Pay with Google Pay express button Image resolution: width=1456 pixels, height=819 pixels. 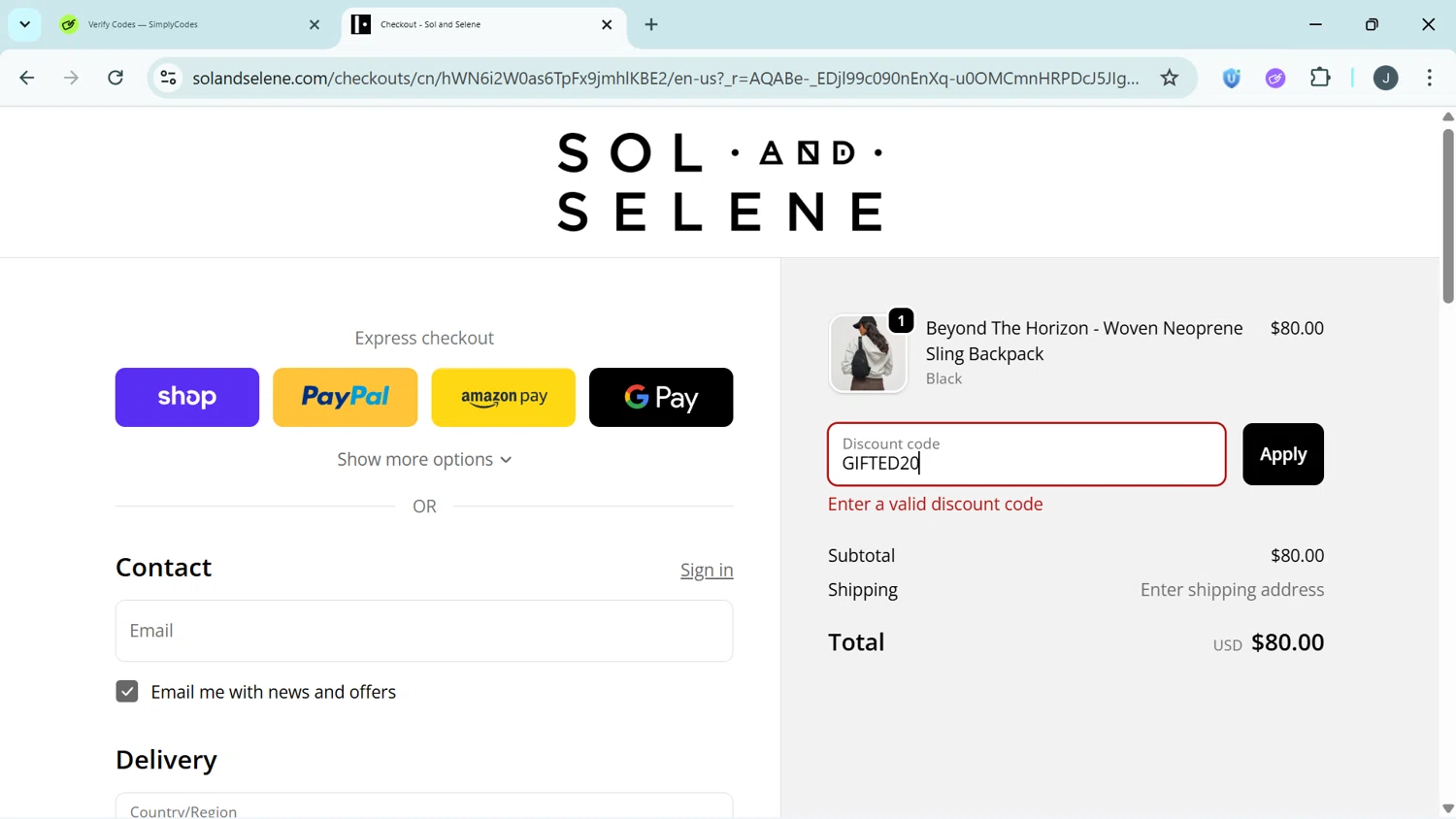(661, 397)
